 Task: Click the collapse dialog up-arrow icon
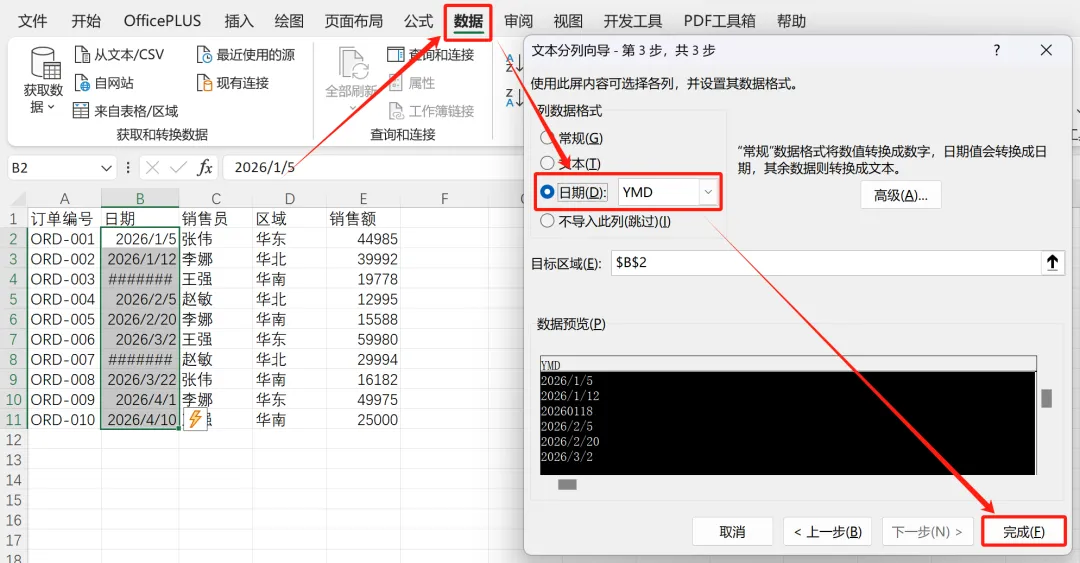(x=1052, y=263)
